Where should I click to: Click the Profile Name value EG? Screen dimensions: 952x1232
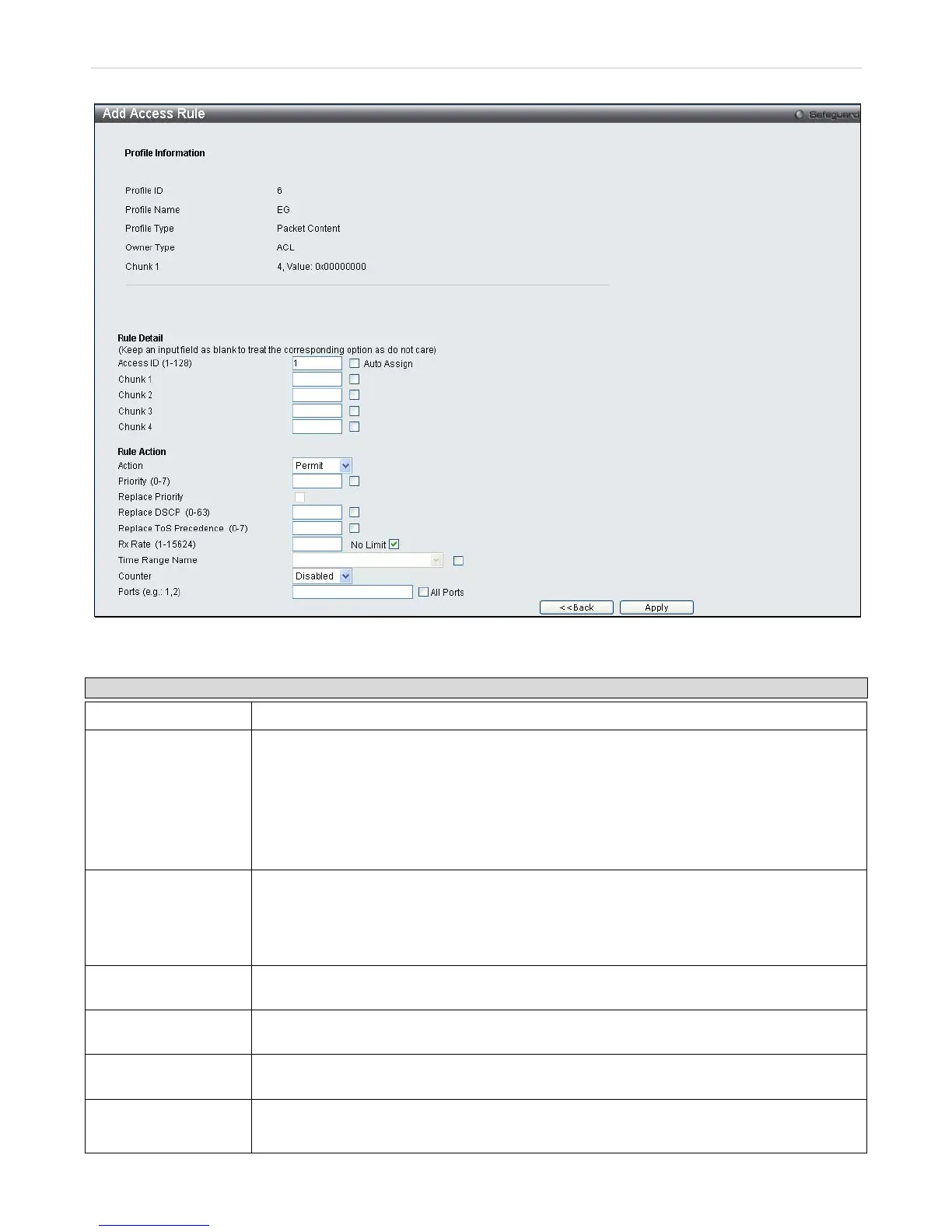pyautogui.click(x=283, y=210)
